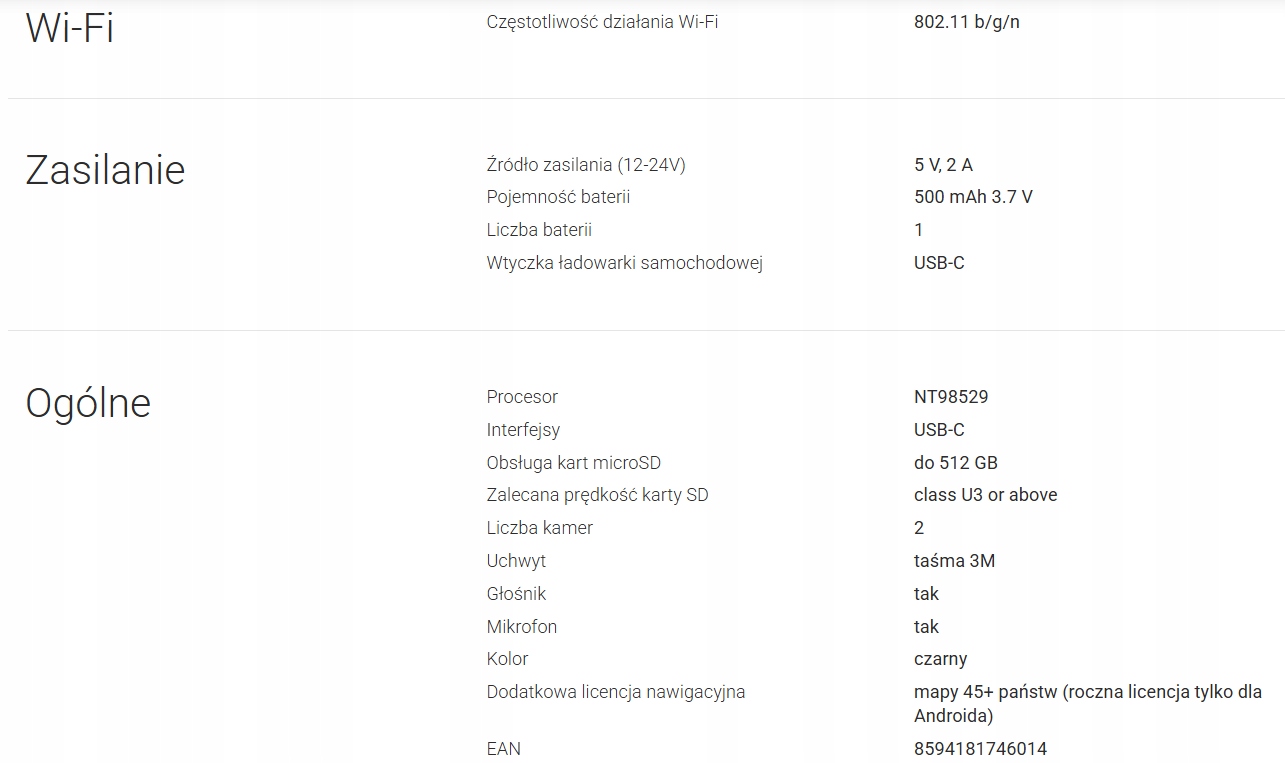The image size is (1285, 763).
Task: Click the Zasilanie section heading
Action: coord(105,170)
